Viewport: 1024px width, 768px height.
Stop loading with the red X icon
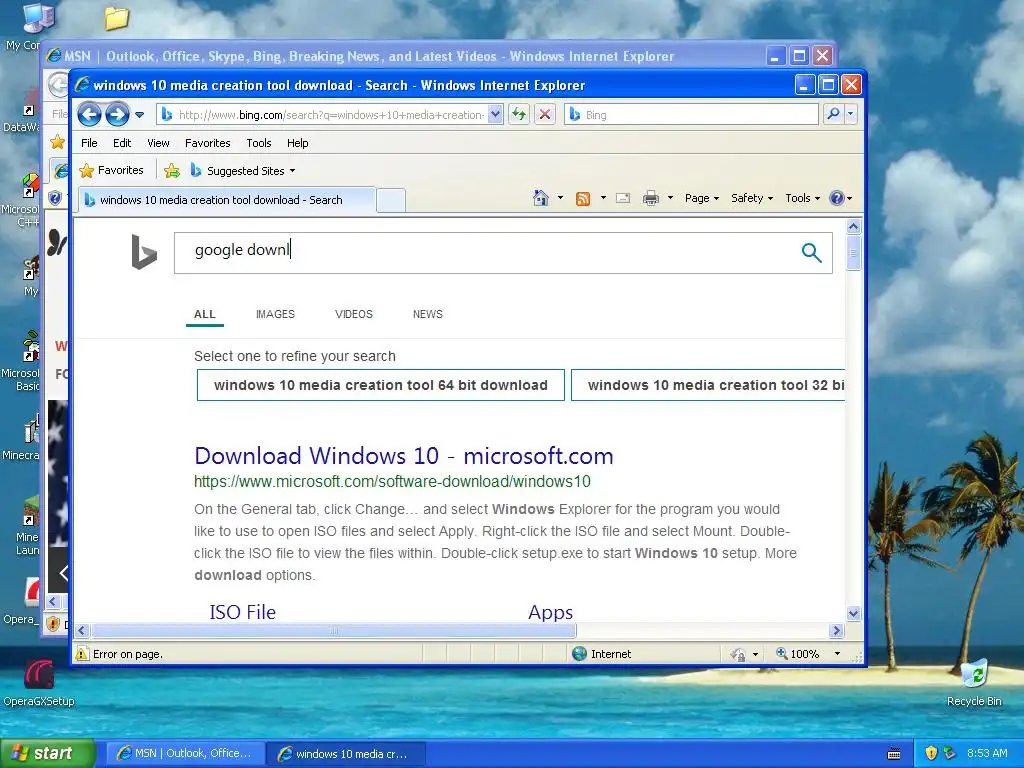545,115
